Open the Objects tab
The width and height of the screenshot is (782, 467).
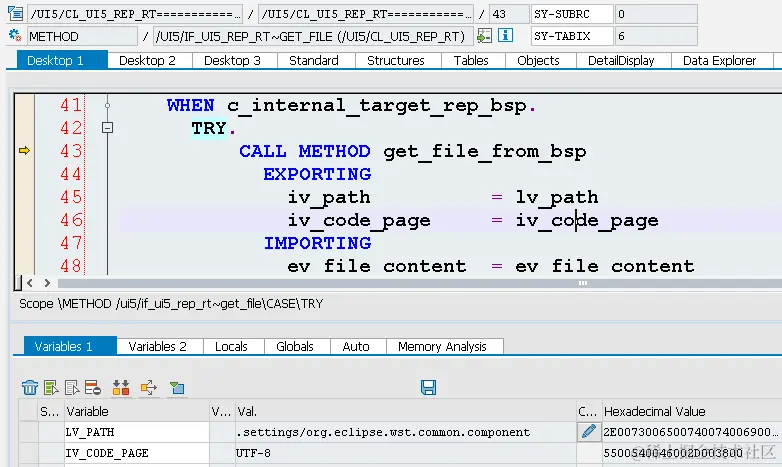click(x=538, y=60)
